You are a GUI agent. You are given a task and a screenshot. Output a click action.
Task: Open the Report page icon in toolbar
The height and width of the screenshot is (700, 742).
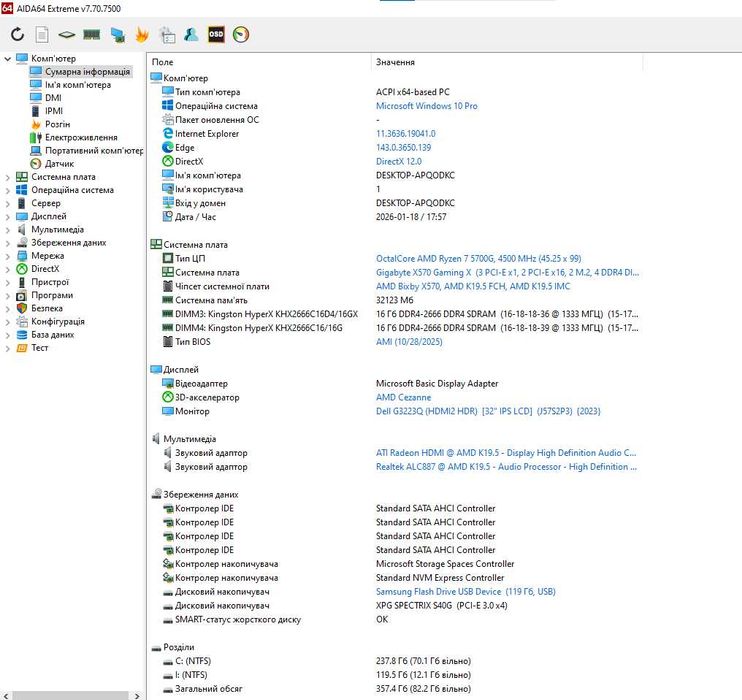(x=42, y=34)
